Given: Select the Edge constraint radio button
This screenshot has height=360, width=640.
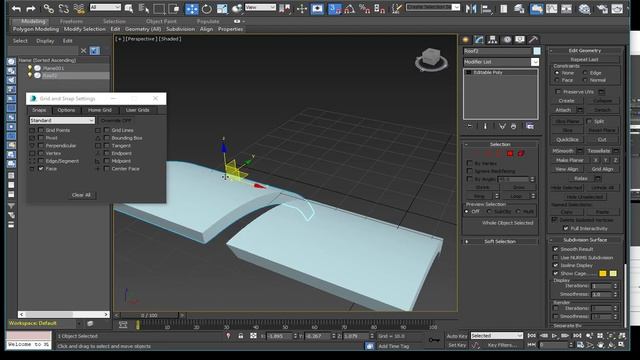Looking at the screenshot, I should point(585,73).
